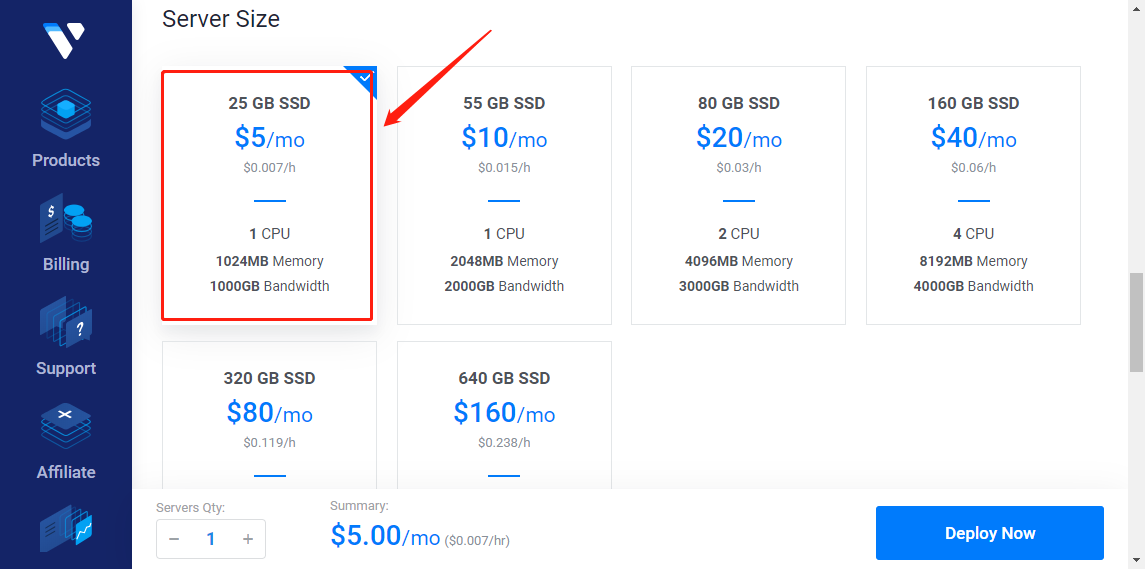Open the Support sidebar icon
This screenshot has width=1145, height=569.
66,322
